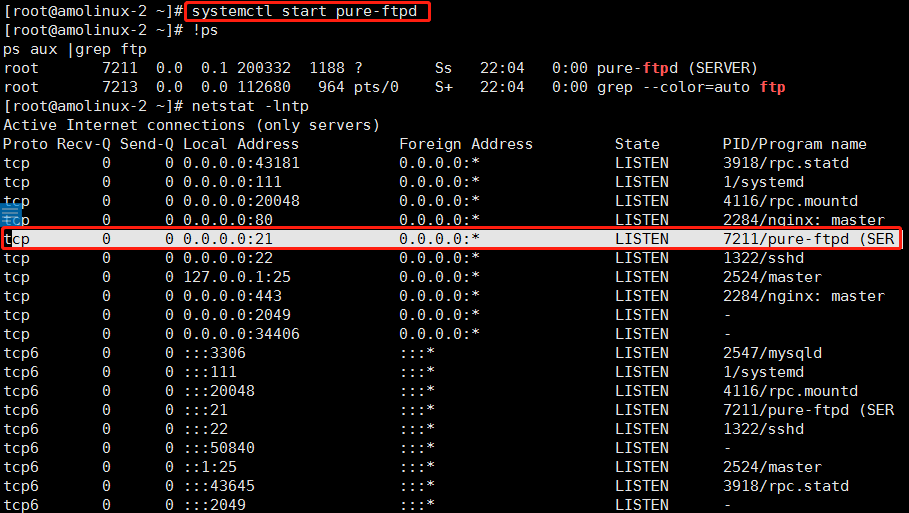Click the 'systemctl start pure-ftpd' command text

(x=304, y=11)
